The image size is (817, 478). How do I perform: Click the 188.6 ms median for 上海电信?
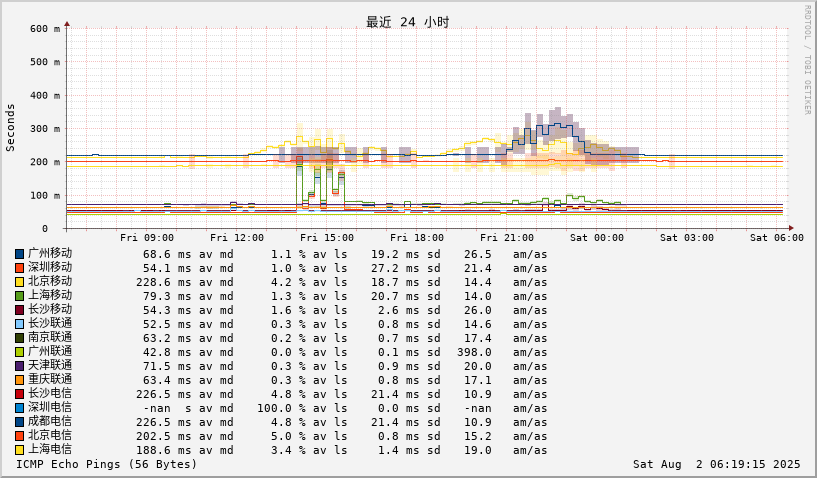click(x=164, y=451)
